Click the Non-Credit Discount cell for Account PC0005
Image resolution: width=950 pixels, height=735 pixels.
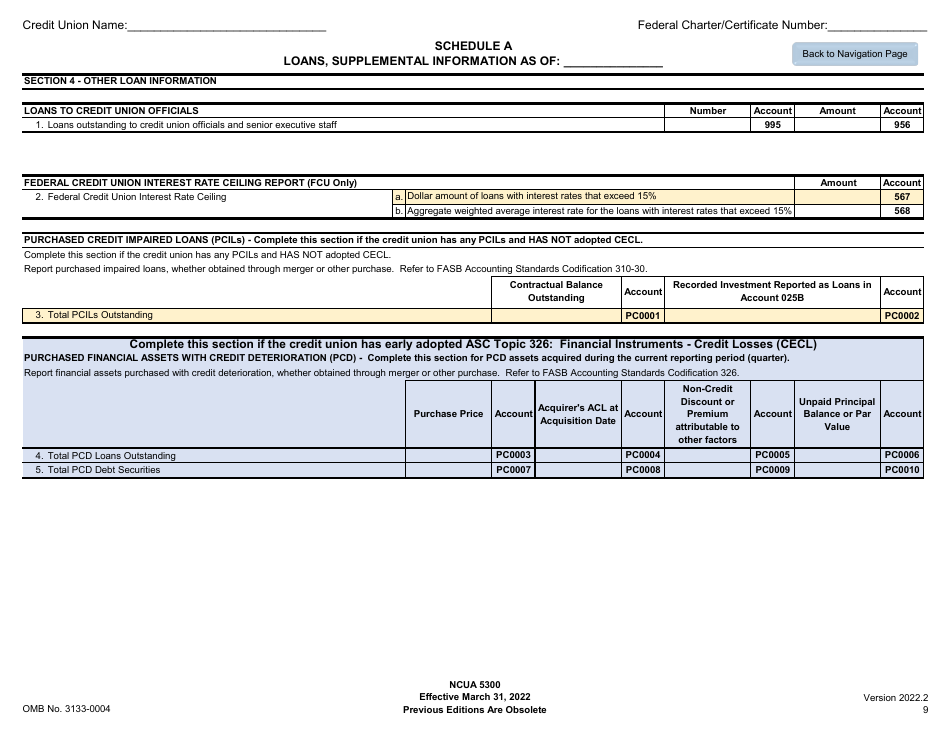click(x=707, y=454)
